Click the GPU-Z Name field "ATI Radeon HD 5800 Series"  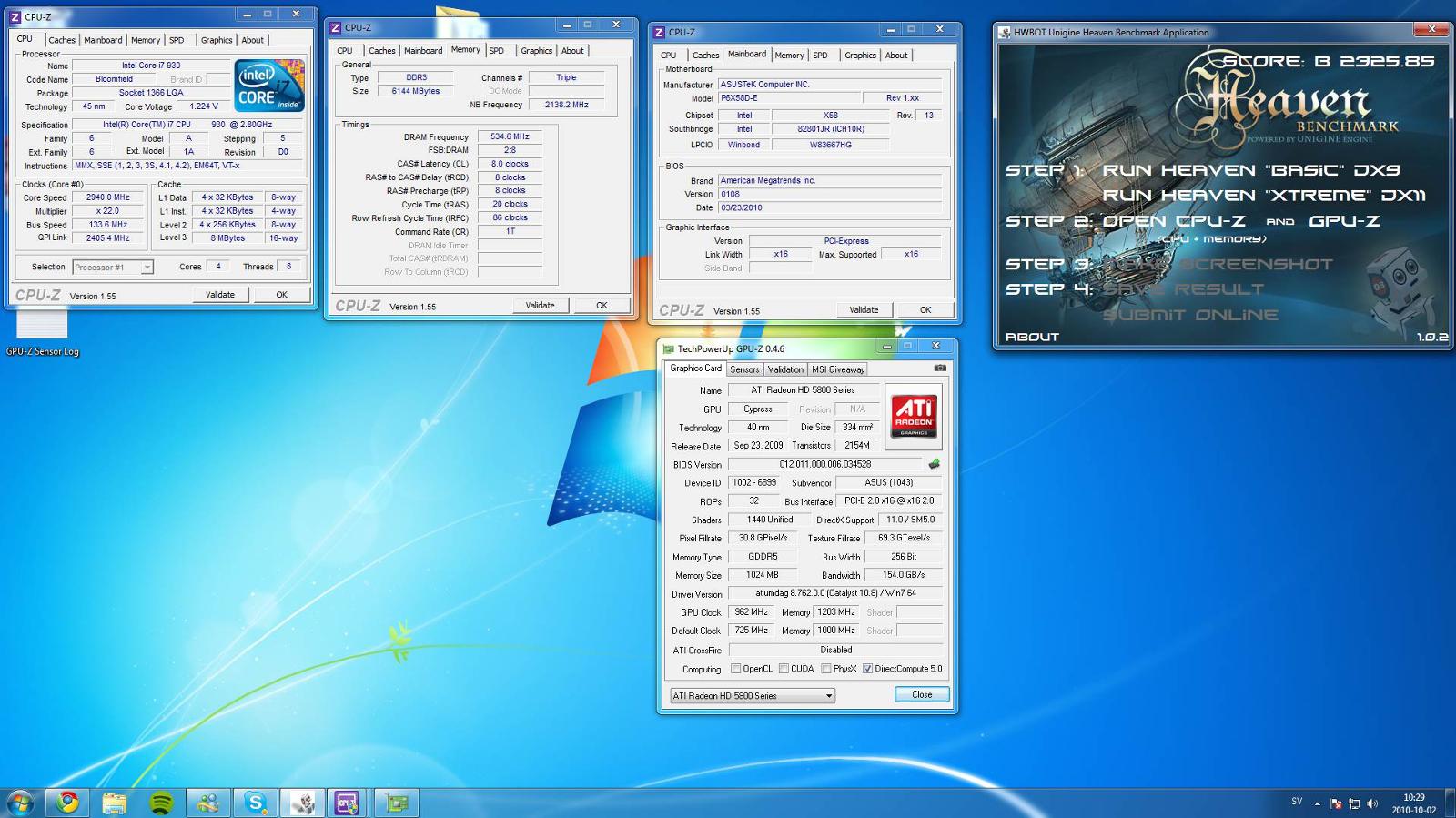[803, 390]
